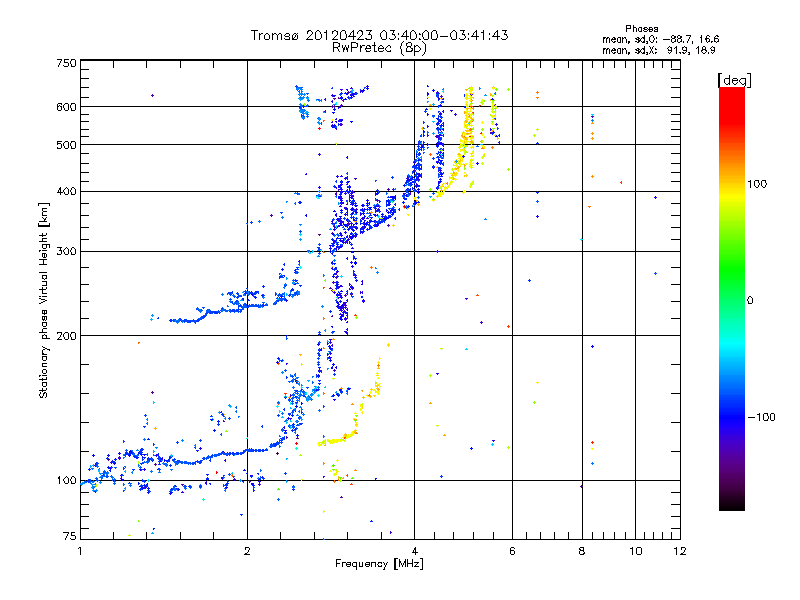The image size is (800, 600).
Task: Click the rainbow phase colorbar
Action: pyautogui.click(x=732, y=298)
